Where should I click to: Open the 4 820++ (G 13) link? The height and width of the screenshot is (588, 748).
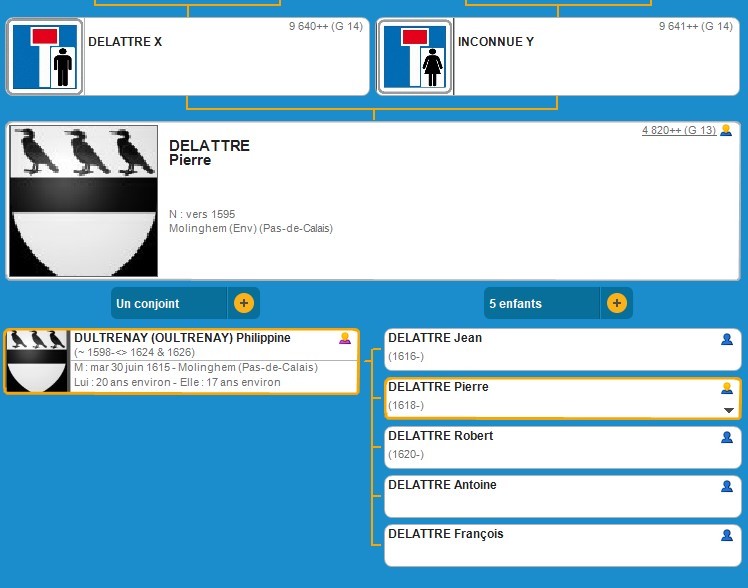tap(678, 131)
